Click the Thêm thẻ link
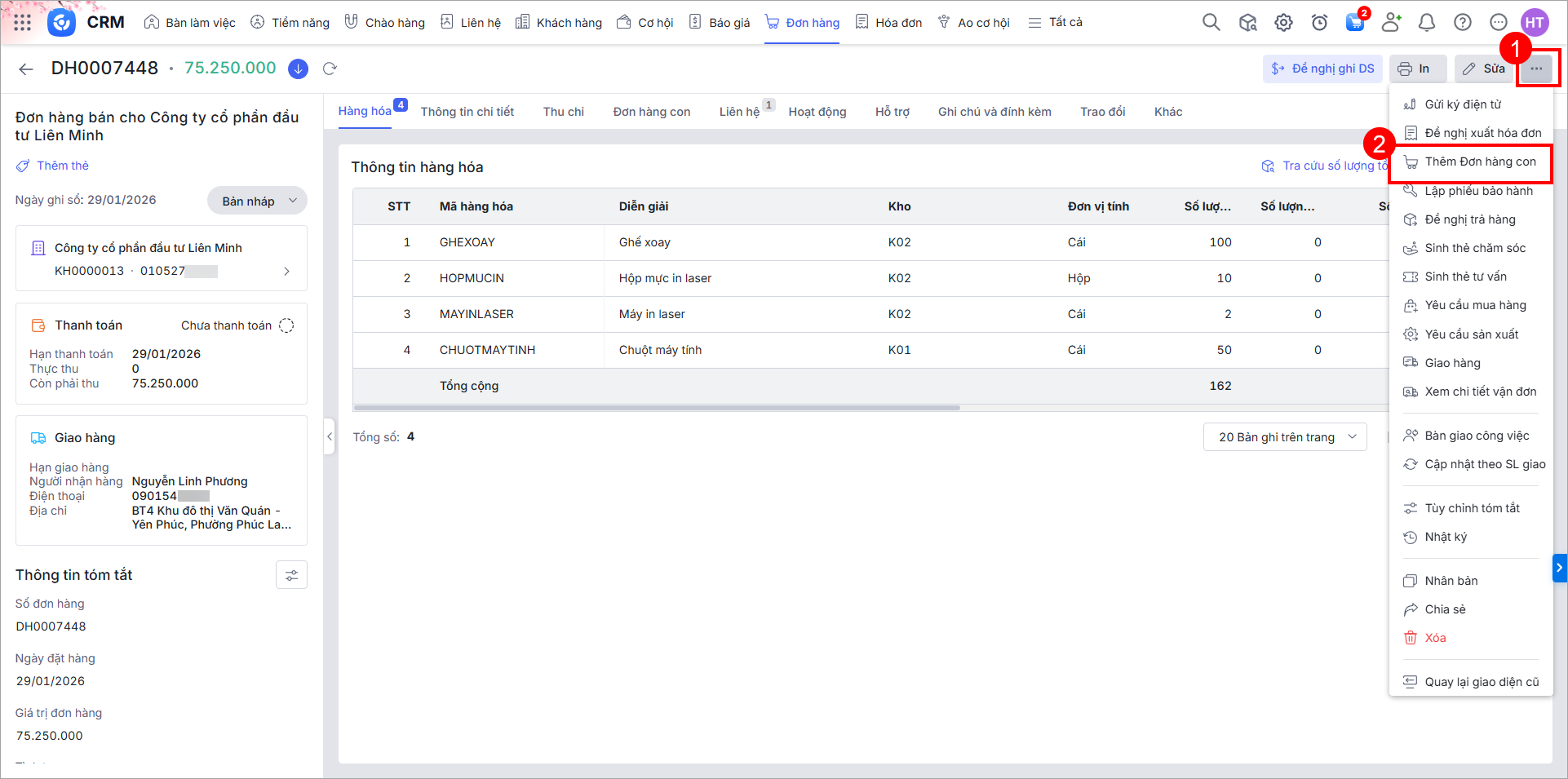This screenshot has height=779, width=1568. pos(62,166)
